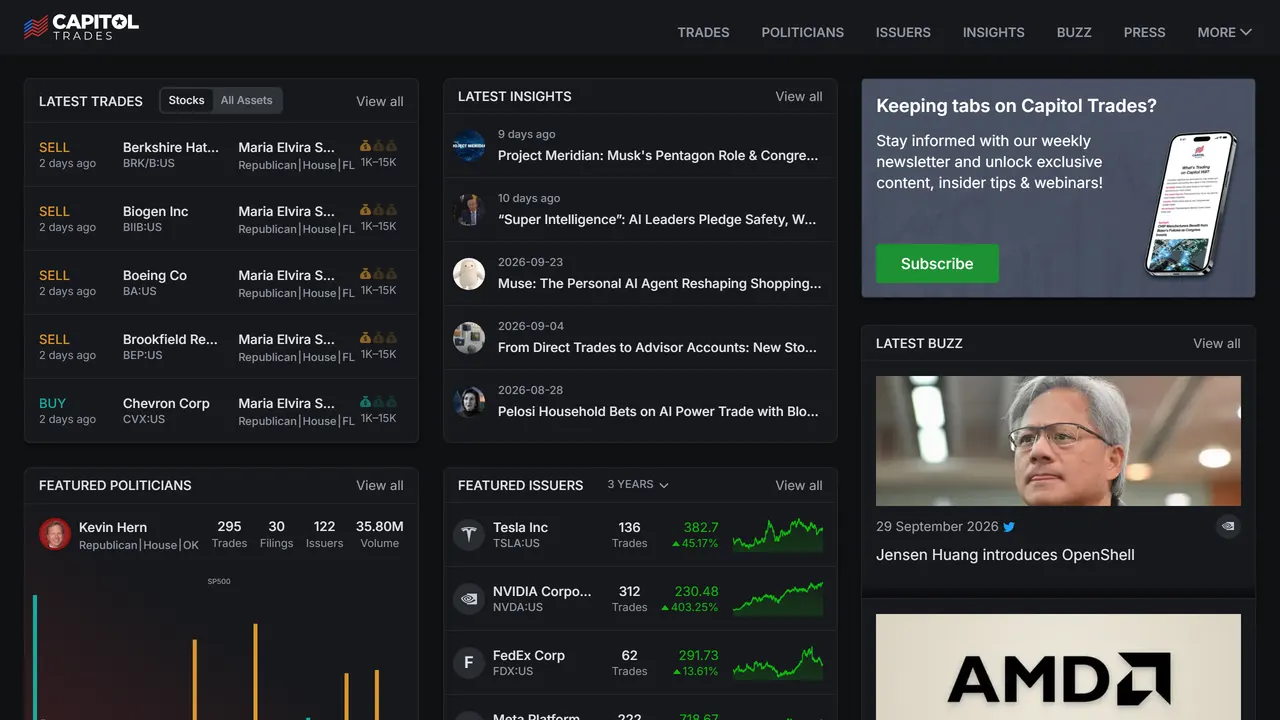The image size is (1280, 720).
Task: Open the 3 YEARS period dropdown
Action: tap(638, 485)
